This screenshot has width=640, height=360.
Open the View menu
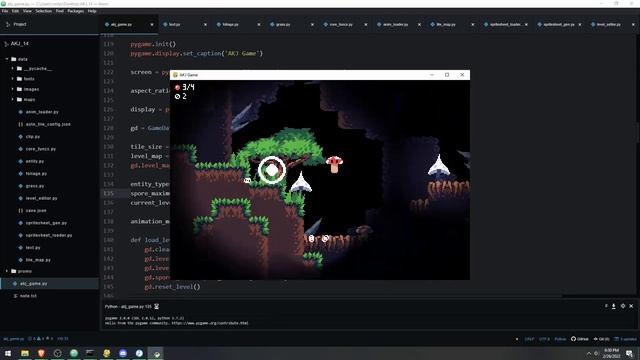(x=27, y=11)
